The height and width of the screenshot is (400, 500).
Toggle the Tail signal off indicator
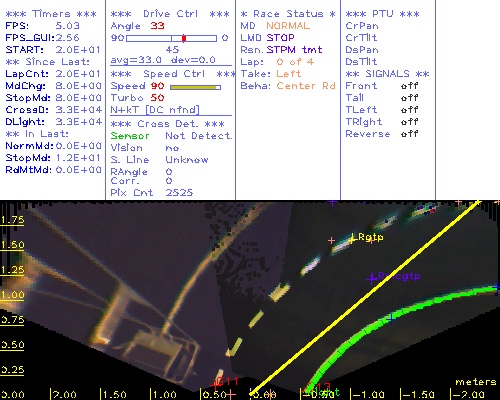click(x=409, y=98)
